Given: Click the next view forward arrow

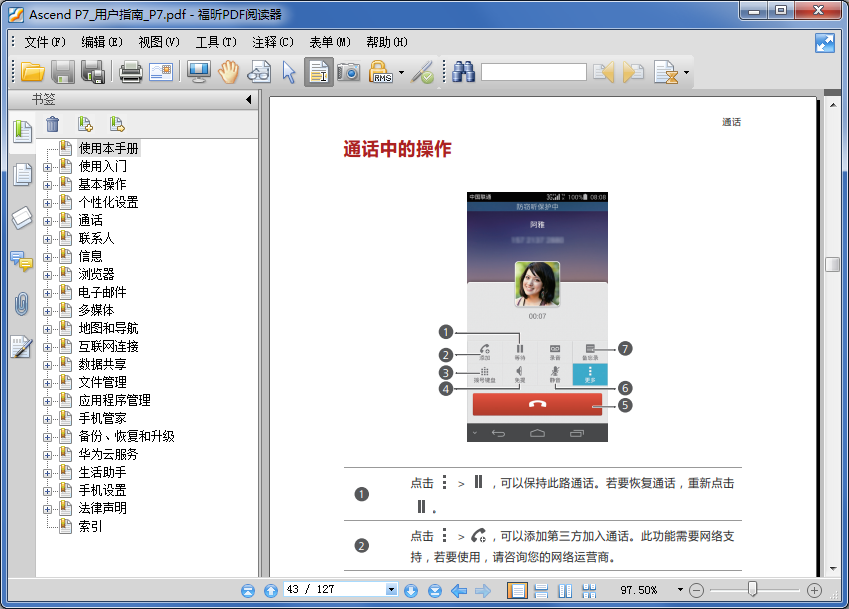Looking at the screenshot, I should 482,591.
